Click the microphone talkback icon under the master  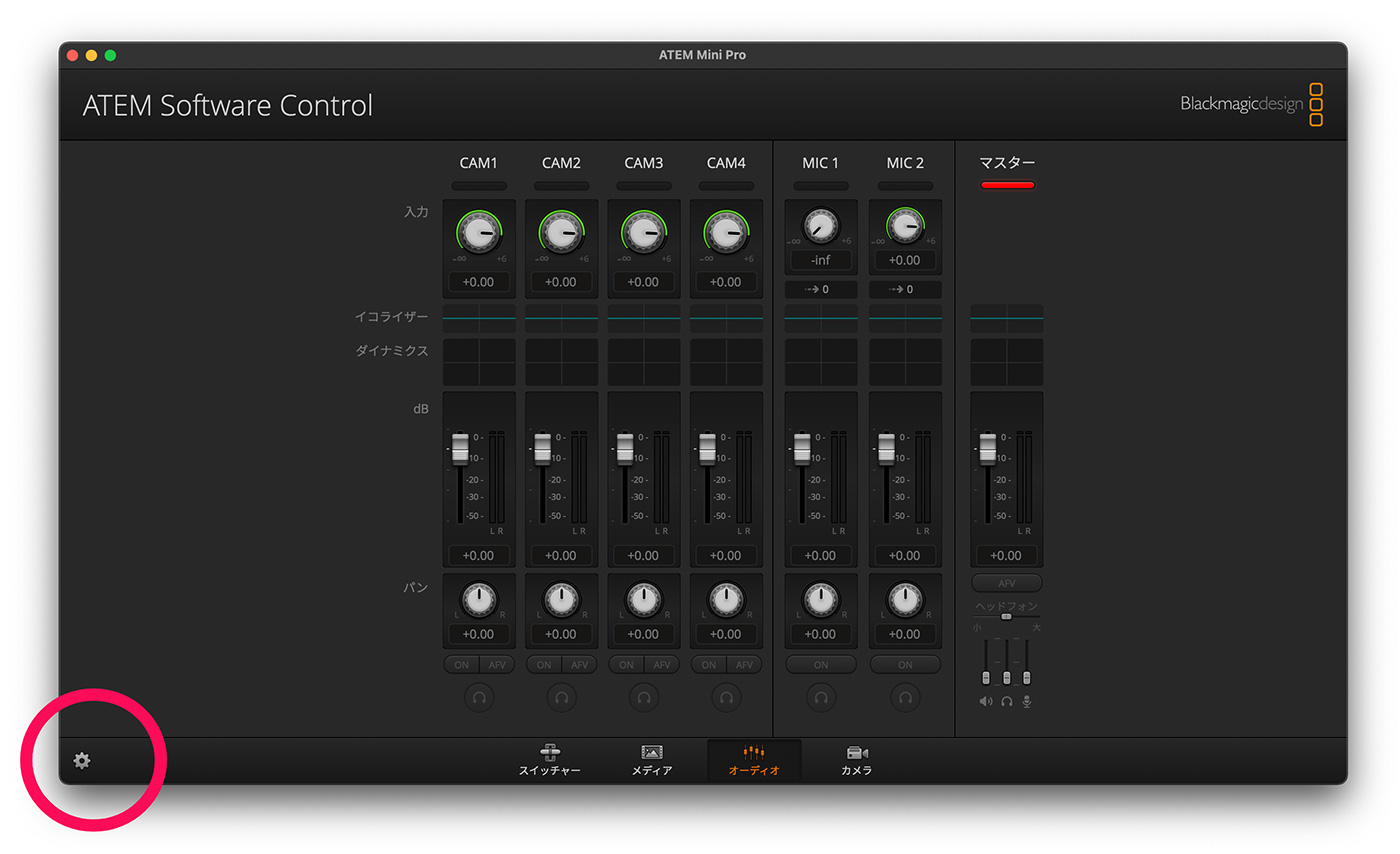pos(1027,701)
